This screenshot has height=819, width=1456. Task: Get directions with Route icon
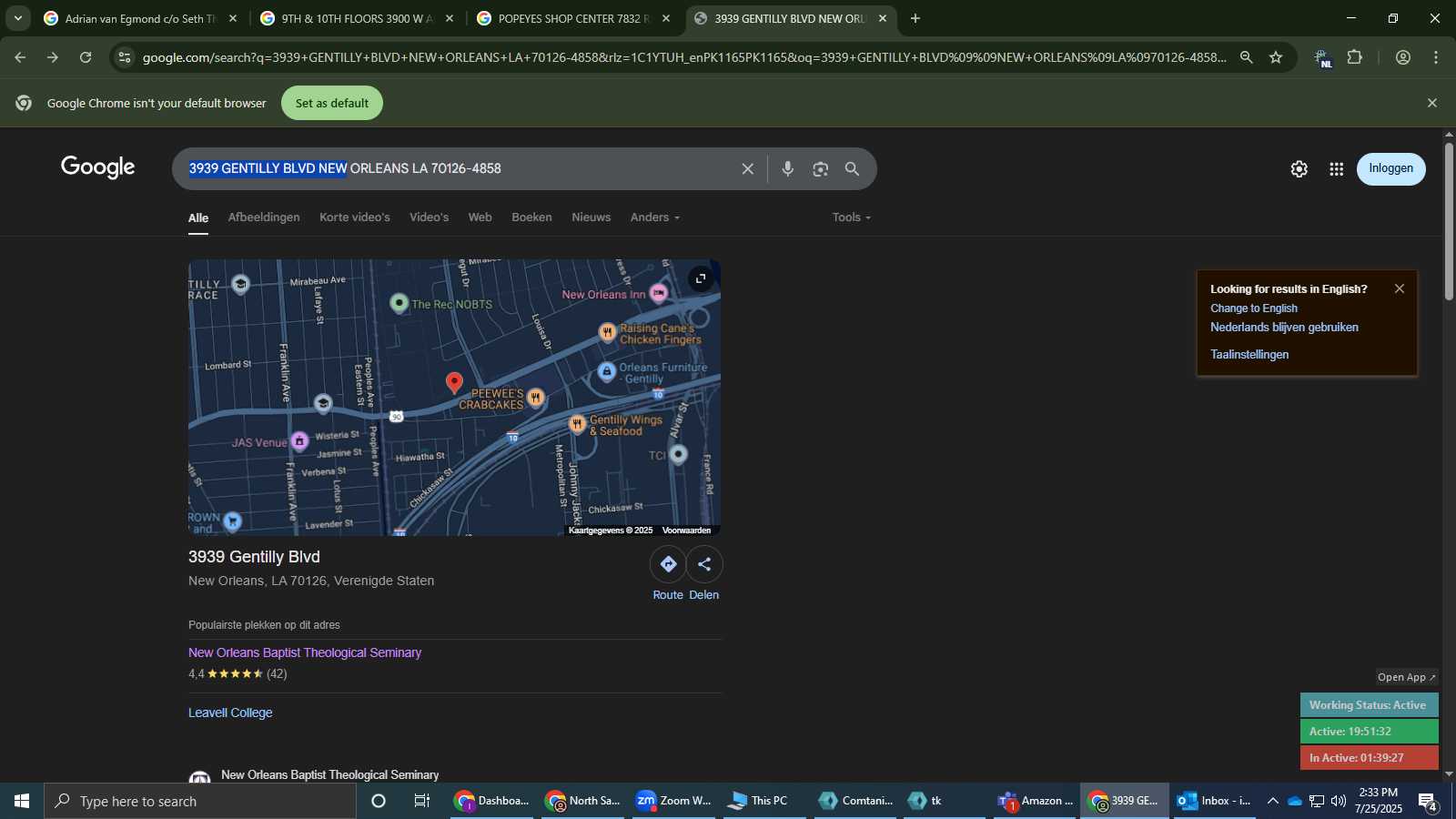(668, 564)
